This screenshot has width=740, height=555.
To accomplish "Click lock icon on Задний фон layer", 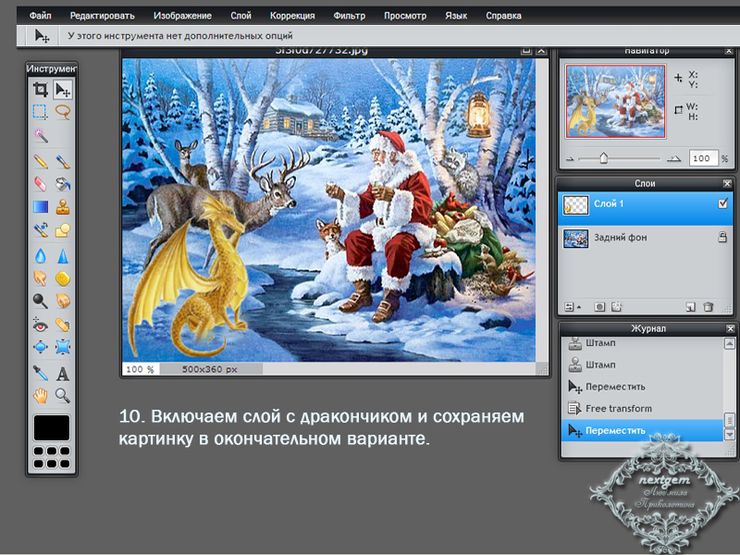I will click(x=723, y=237).
